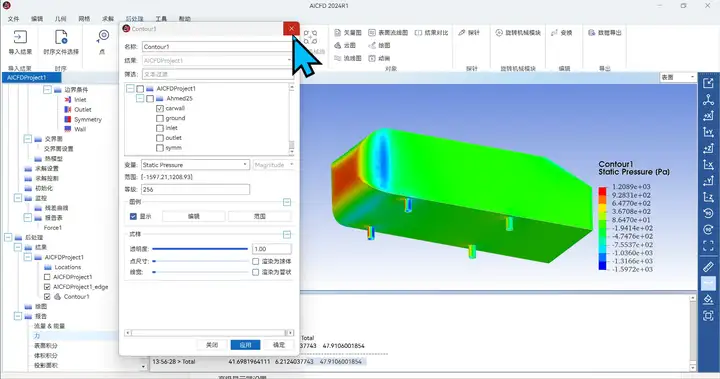Image resolution: width=720 pixels, height=379 pixels.
Task: Check the carwall surface checkbox
Action: click(x=160, y=108)
